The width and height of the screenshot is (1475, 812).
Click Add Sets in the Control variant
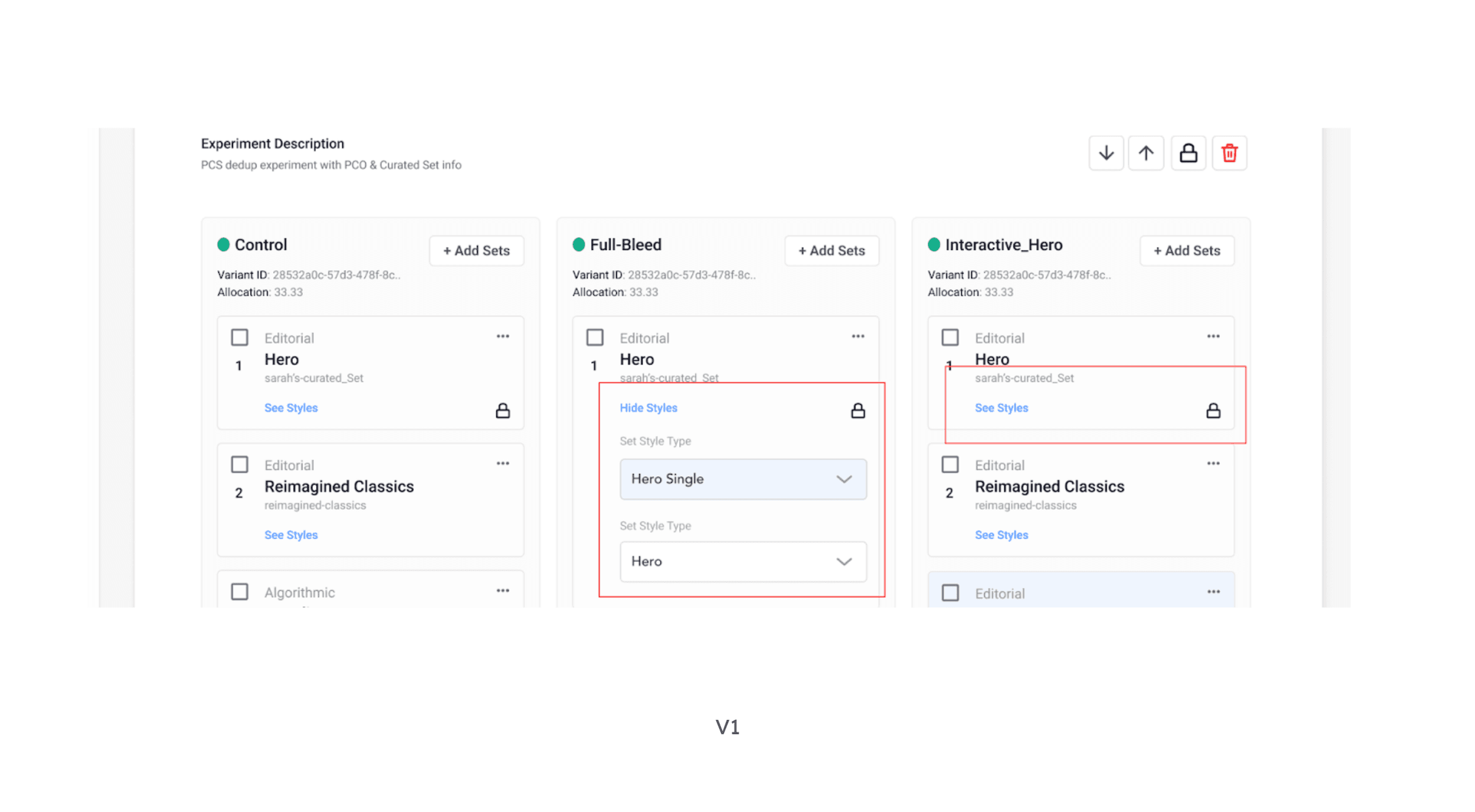(x=476, y=250)
